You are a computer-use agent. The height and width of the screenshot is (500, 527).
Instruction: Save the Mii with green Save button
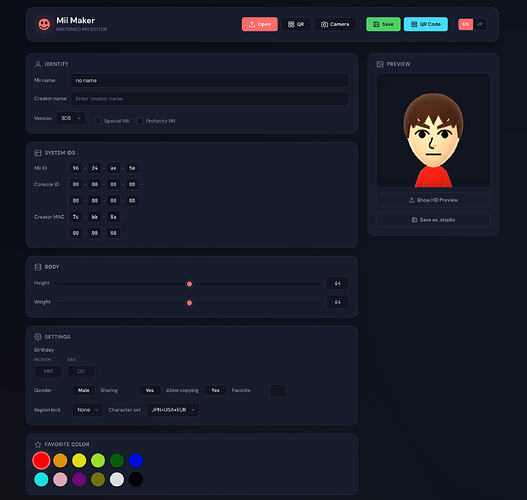pos(383,24)
